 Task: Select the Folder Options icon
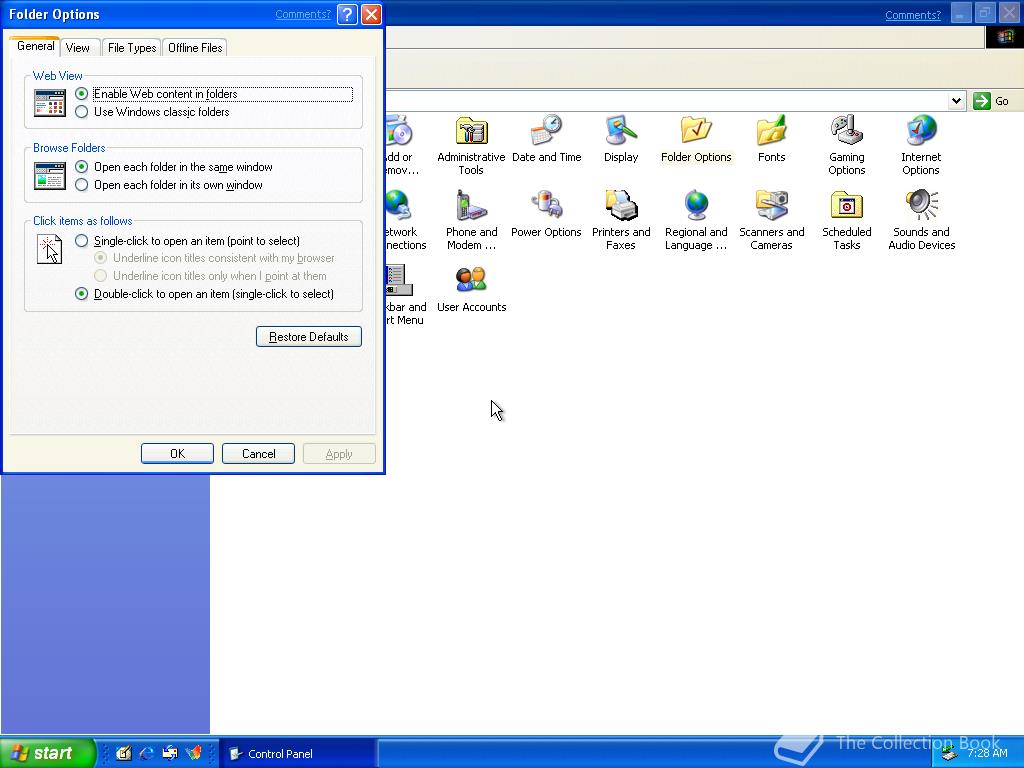coord(696,138)
